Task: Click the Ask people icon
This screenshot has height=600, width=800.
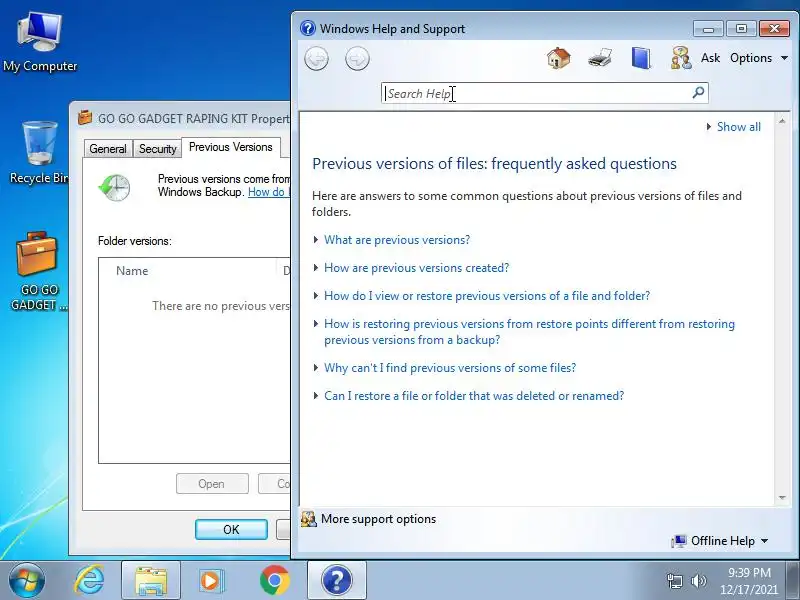Action: point(681,58)
